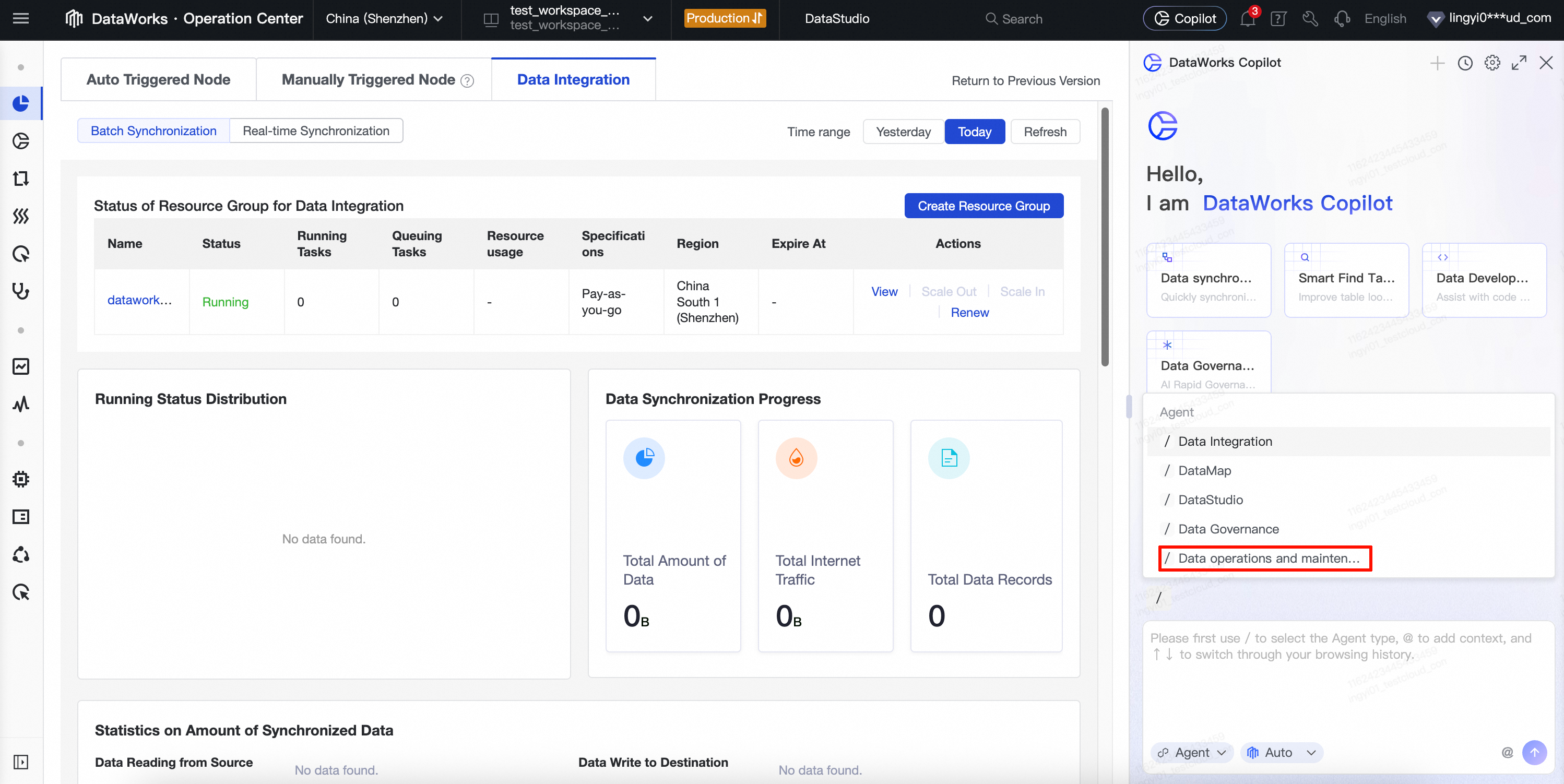Viewport: 1564px width, 784px height.
Task: Expand Copilot panel to full screen
Action: tap(1519, 63)
